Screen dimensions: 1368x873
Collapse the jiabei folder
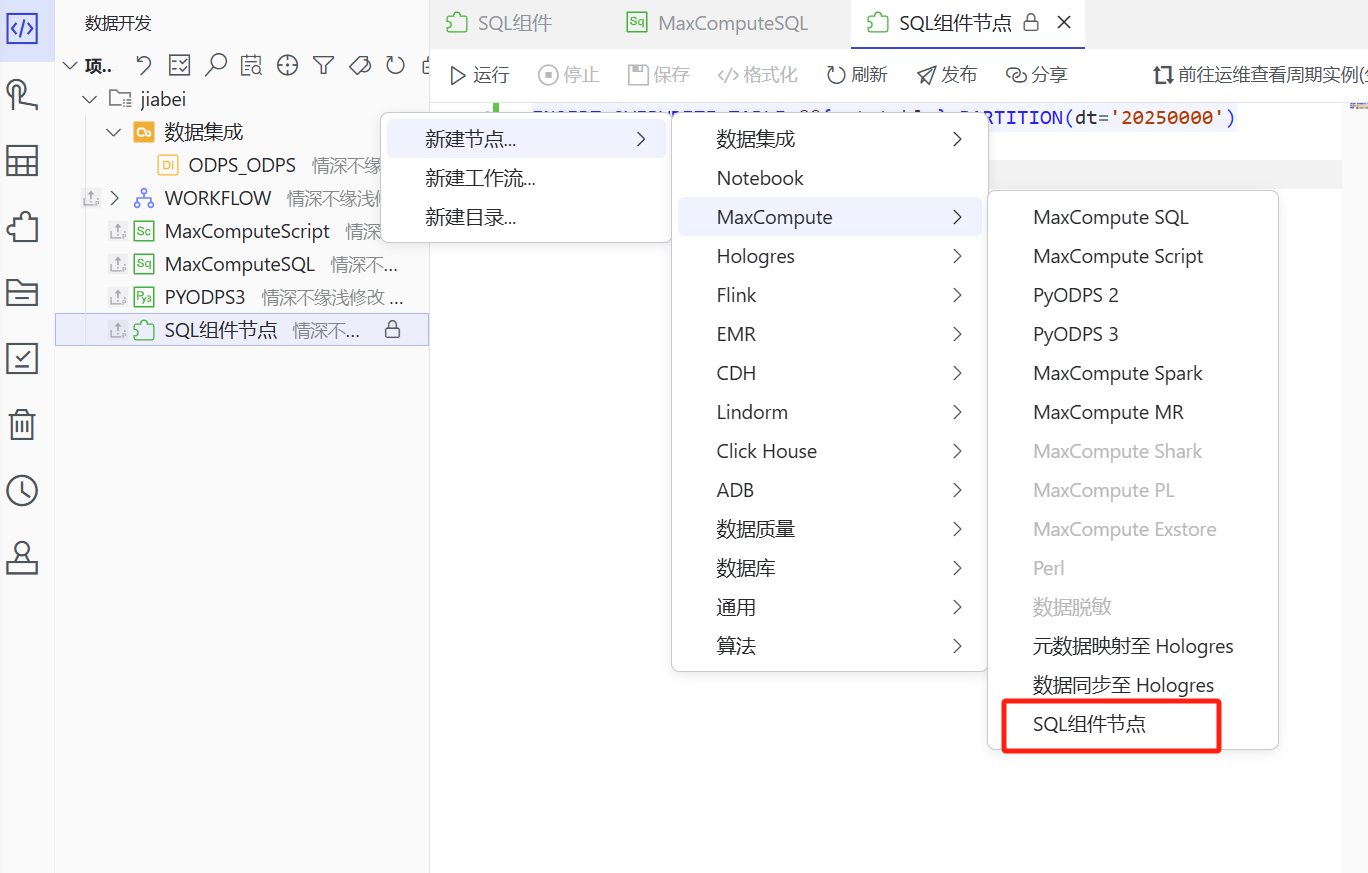[x=91, y=99]
